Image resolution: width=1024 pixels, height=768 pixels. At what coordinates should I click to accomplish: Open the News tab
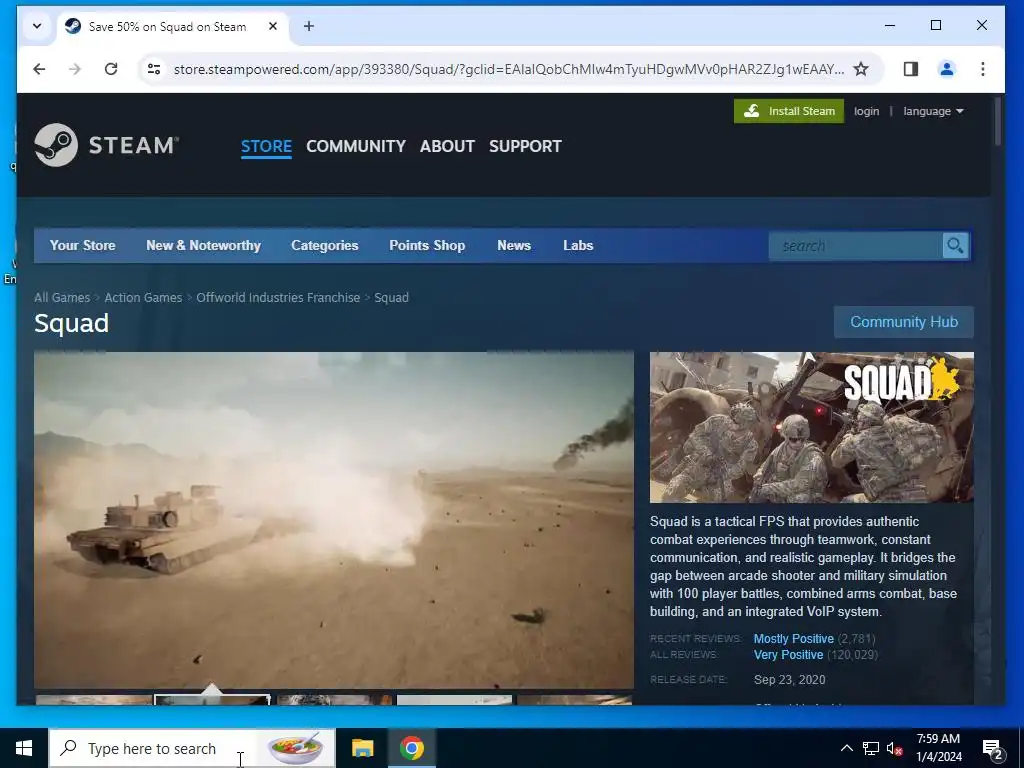click(x=514, y=246)
